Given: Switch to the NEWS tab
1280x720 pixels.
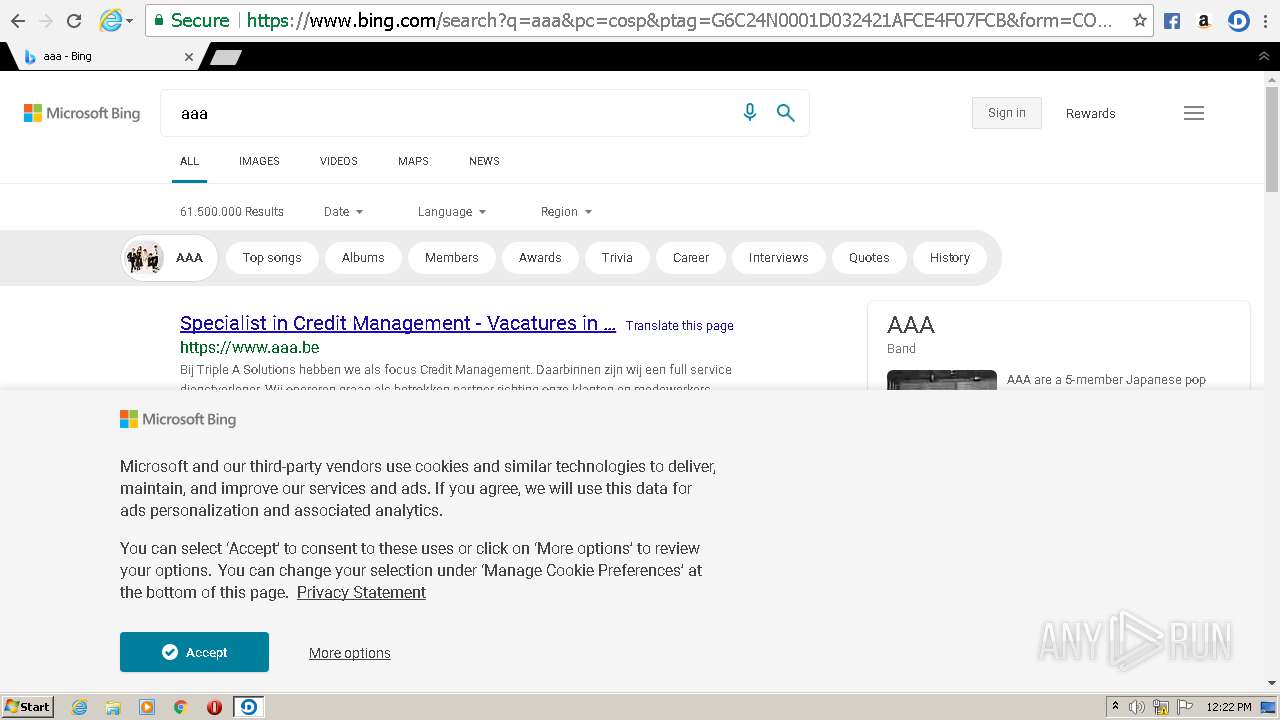Looking at the screenshot, I should (x=484, y=161).
